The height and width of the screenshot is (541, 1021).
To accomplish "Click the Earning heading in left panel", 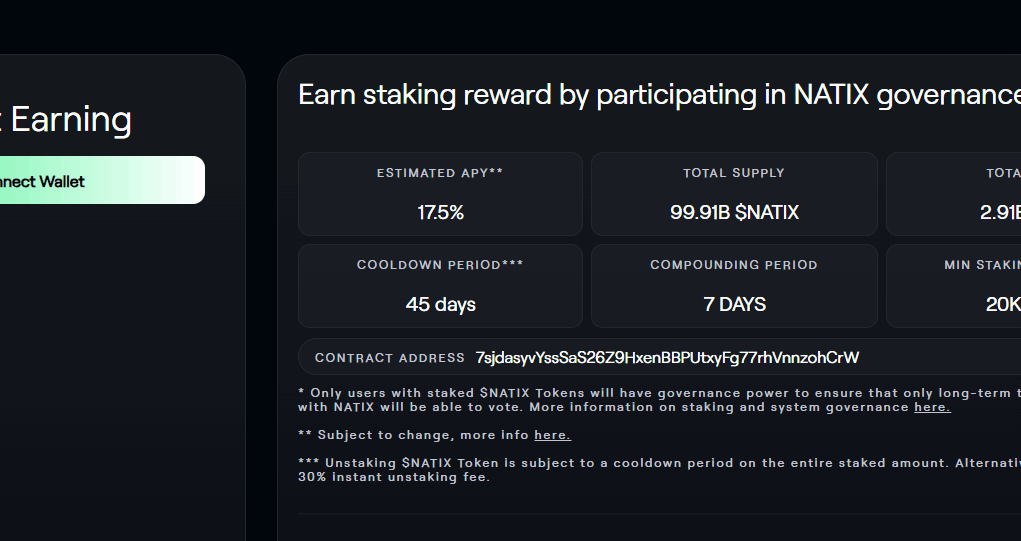I will (71, 120).
